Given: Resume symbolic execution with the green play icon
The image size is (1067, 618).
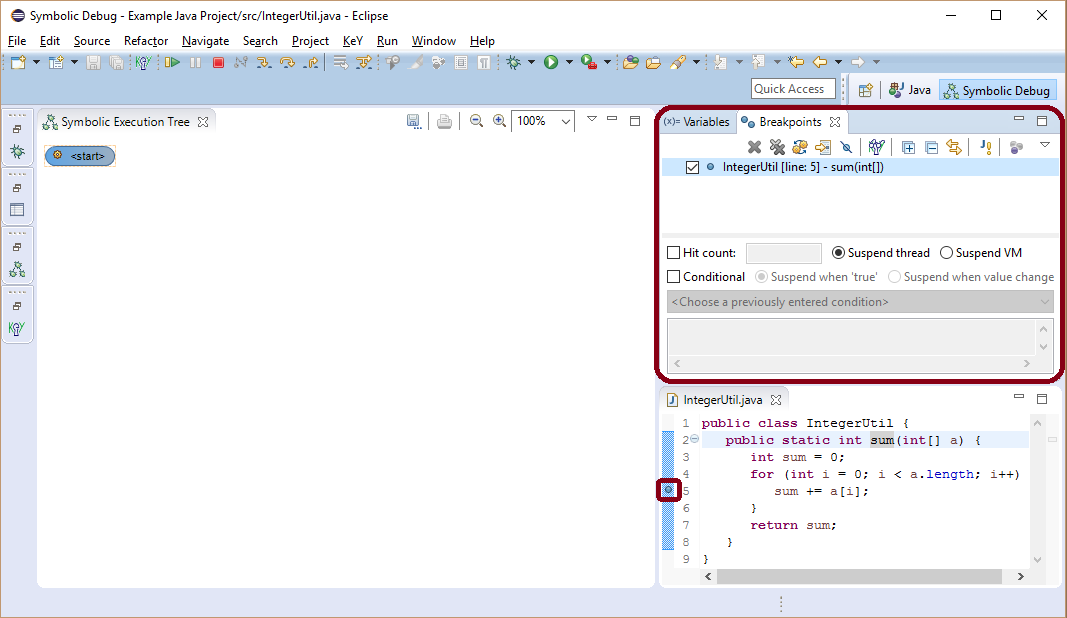Looking at the screenshot, I should (x=171, y=63).
